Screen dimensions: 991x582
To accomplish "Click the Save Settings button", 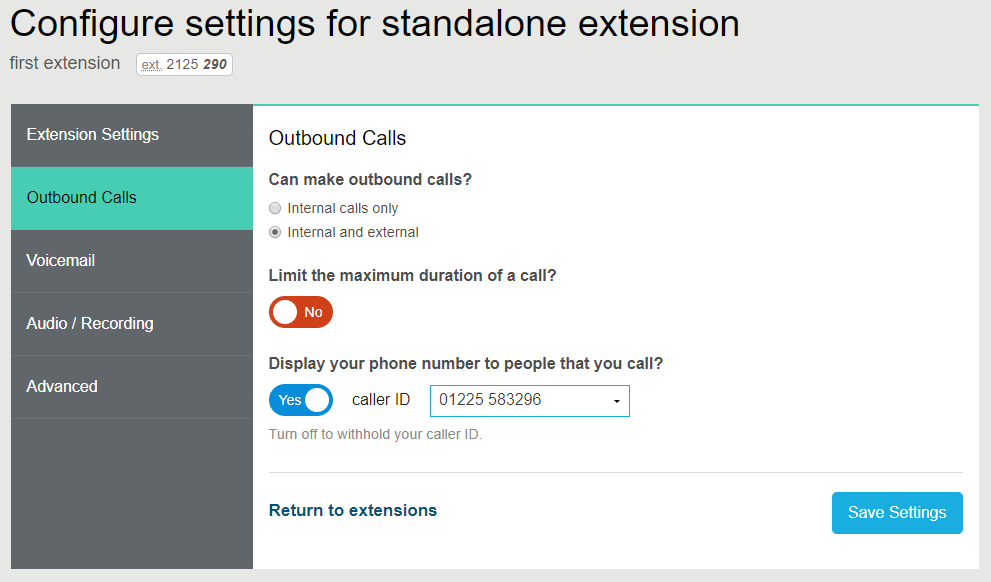I will [x=896, y=512].
